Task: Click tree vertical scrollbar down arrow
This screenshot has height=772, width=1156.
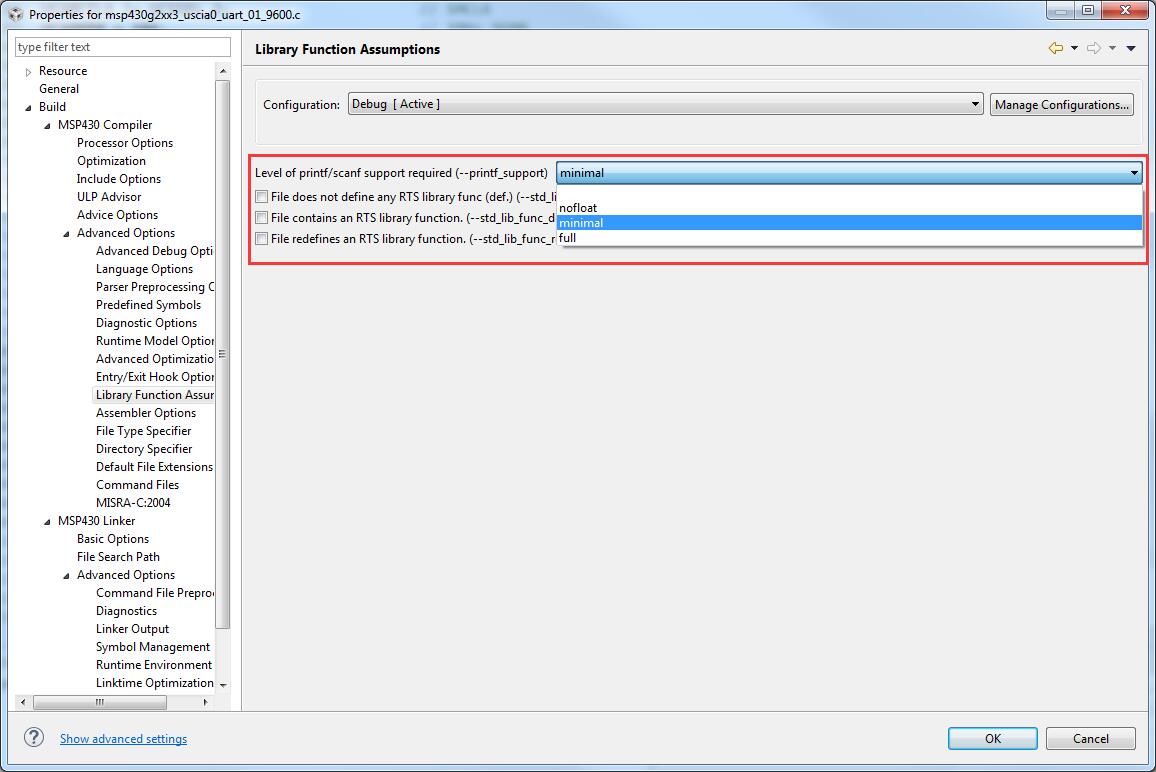Action: (223, 685)
